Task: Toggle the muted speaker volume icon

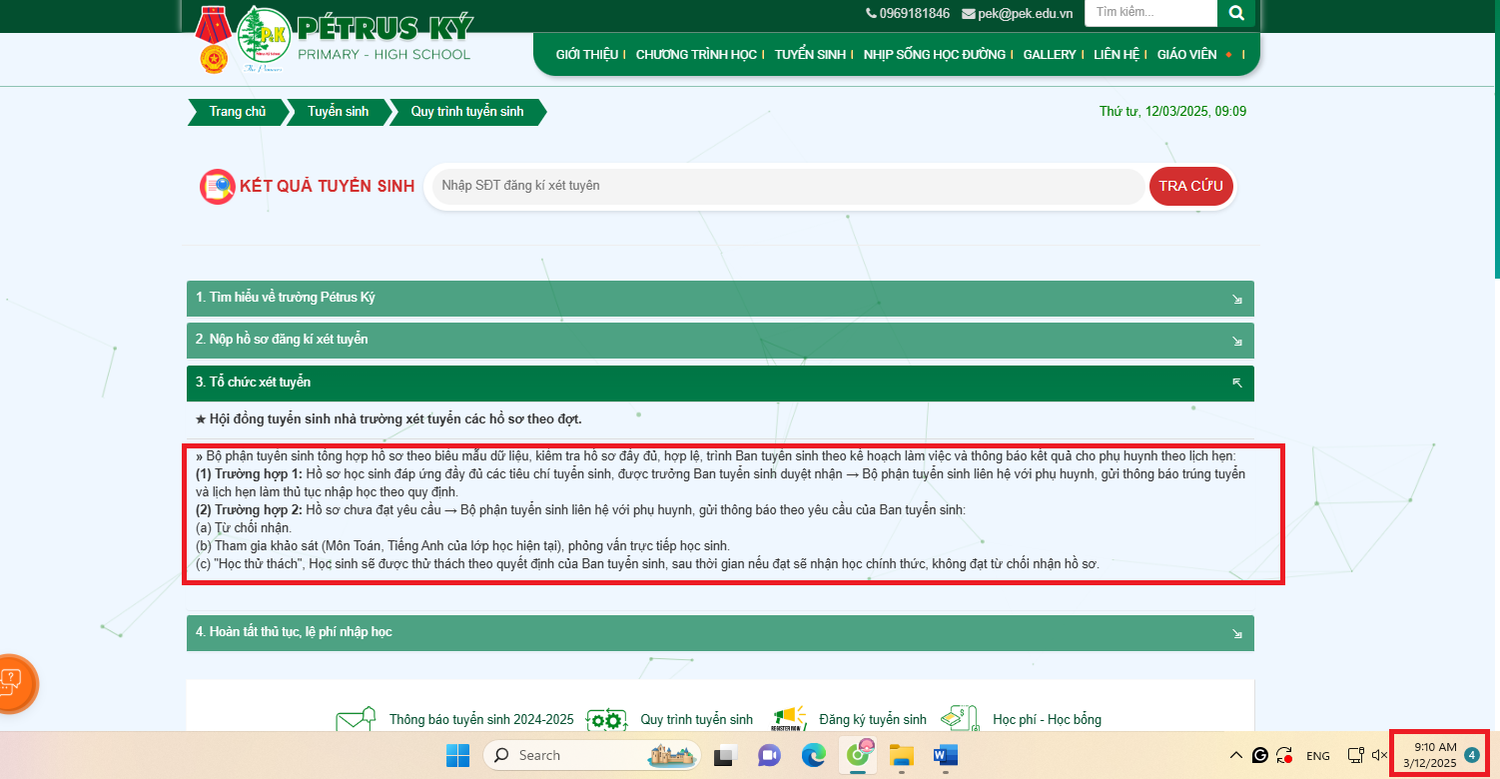Action: tap(1379, 755)
